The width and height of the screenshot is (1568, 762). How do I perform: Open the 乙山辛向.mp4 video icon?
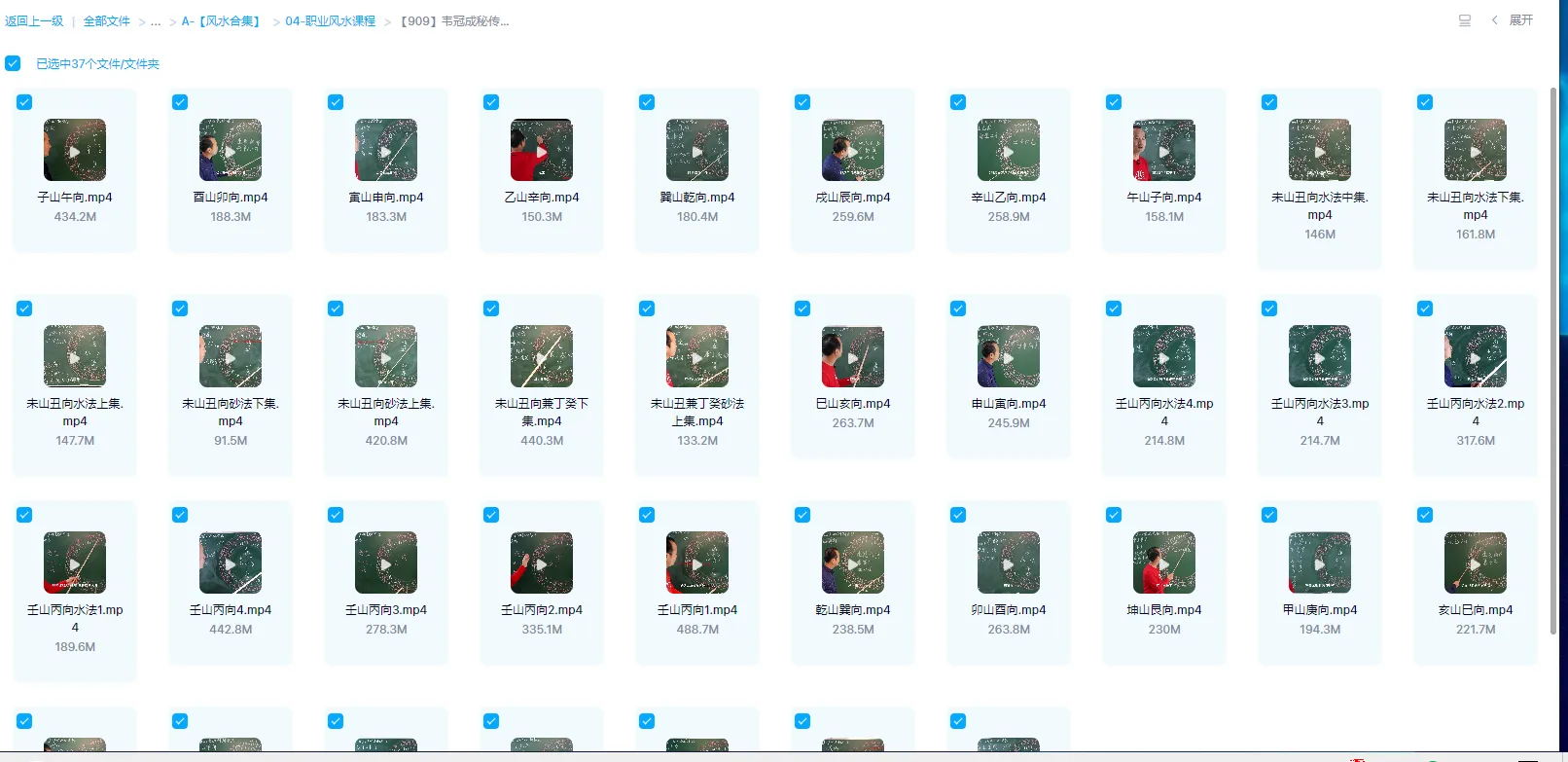[x=542, y=150]
